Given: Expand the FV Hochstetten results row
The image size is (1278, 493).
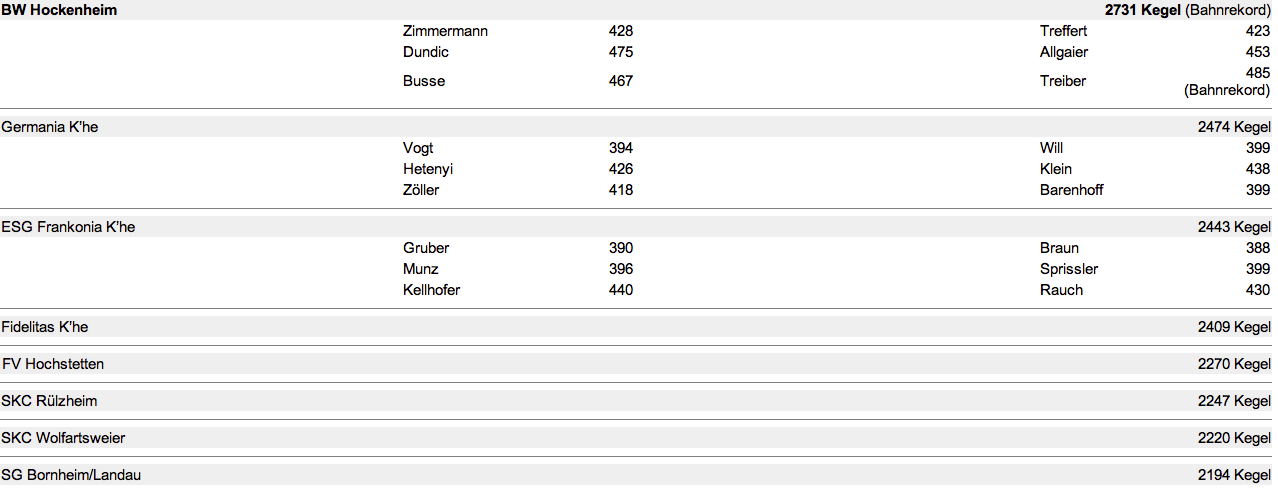Looking at the screenshot, I should click(x=53, y=364).
